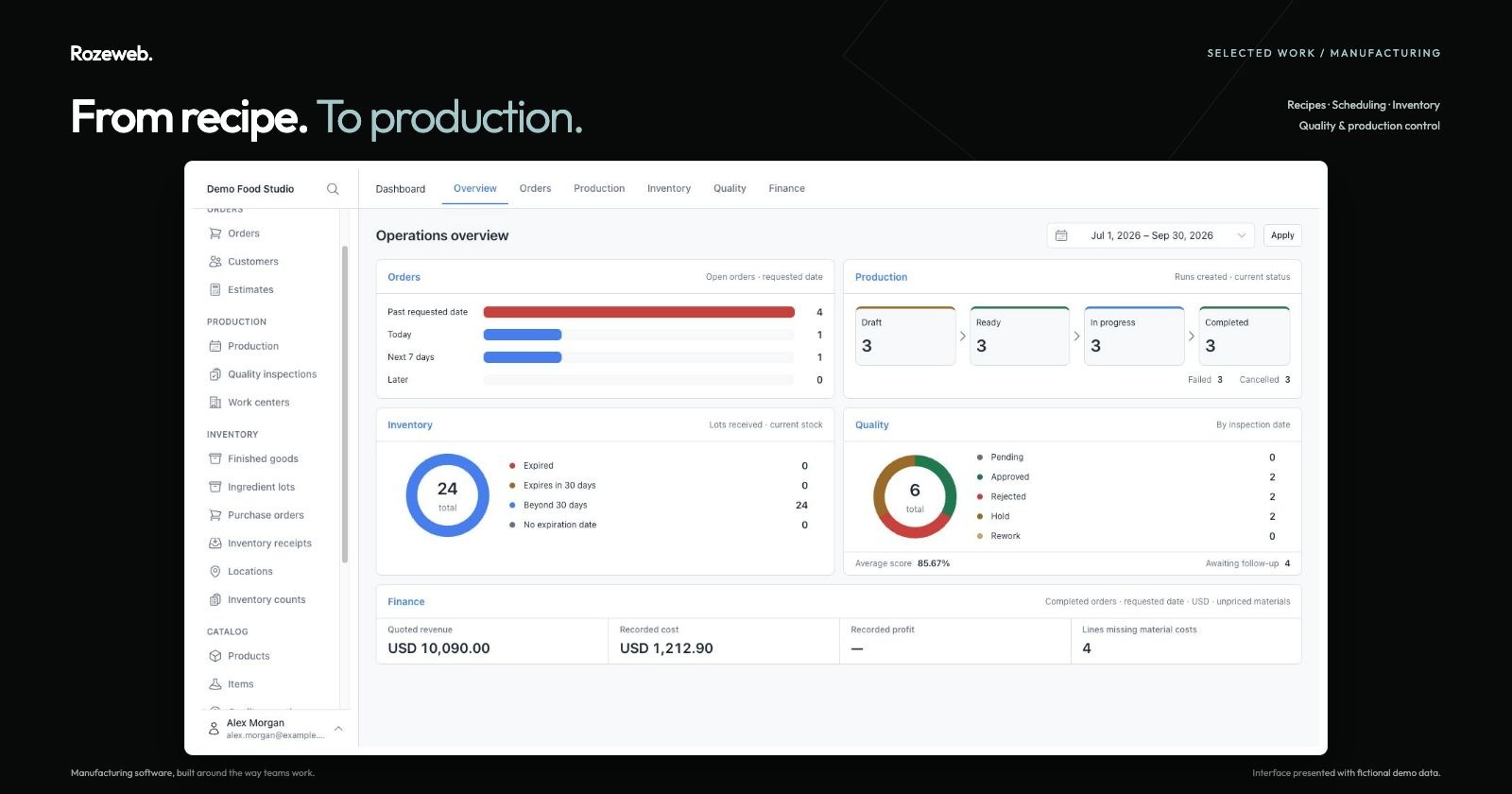Click the sidebar vertical scrollbar
Viewport: 1512px width, 794px height.
point(345,405)
